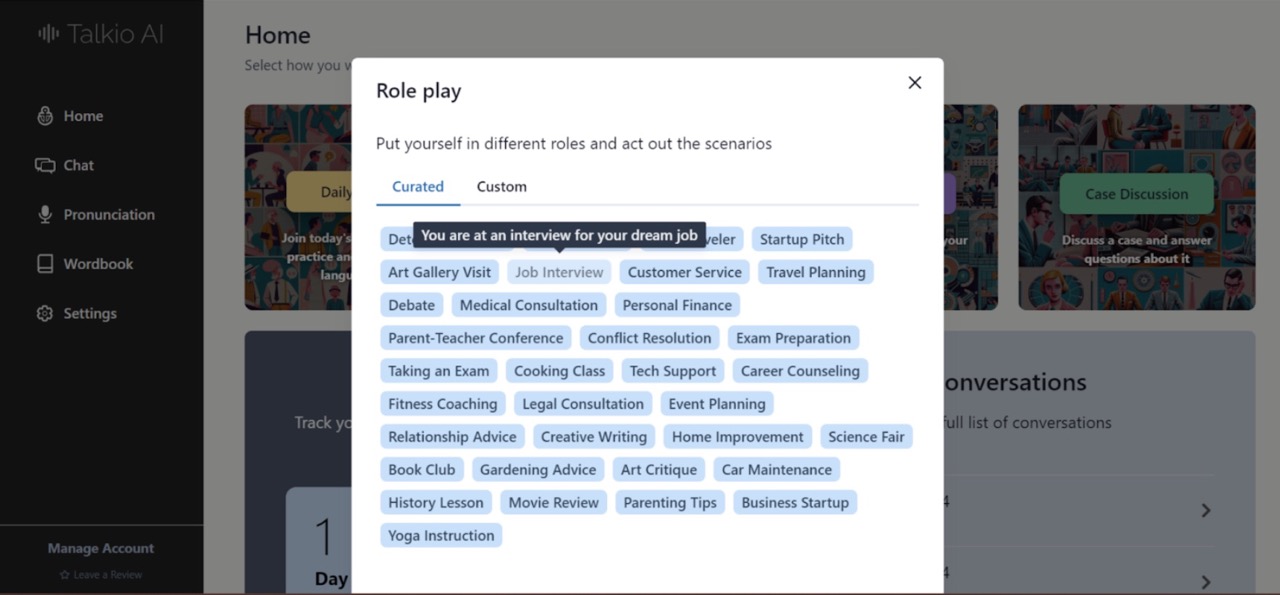Select the Curated tab
The width and height of the screenshot is (1280, 595).
(x=417, y=186)
